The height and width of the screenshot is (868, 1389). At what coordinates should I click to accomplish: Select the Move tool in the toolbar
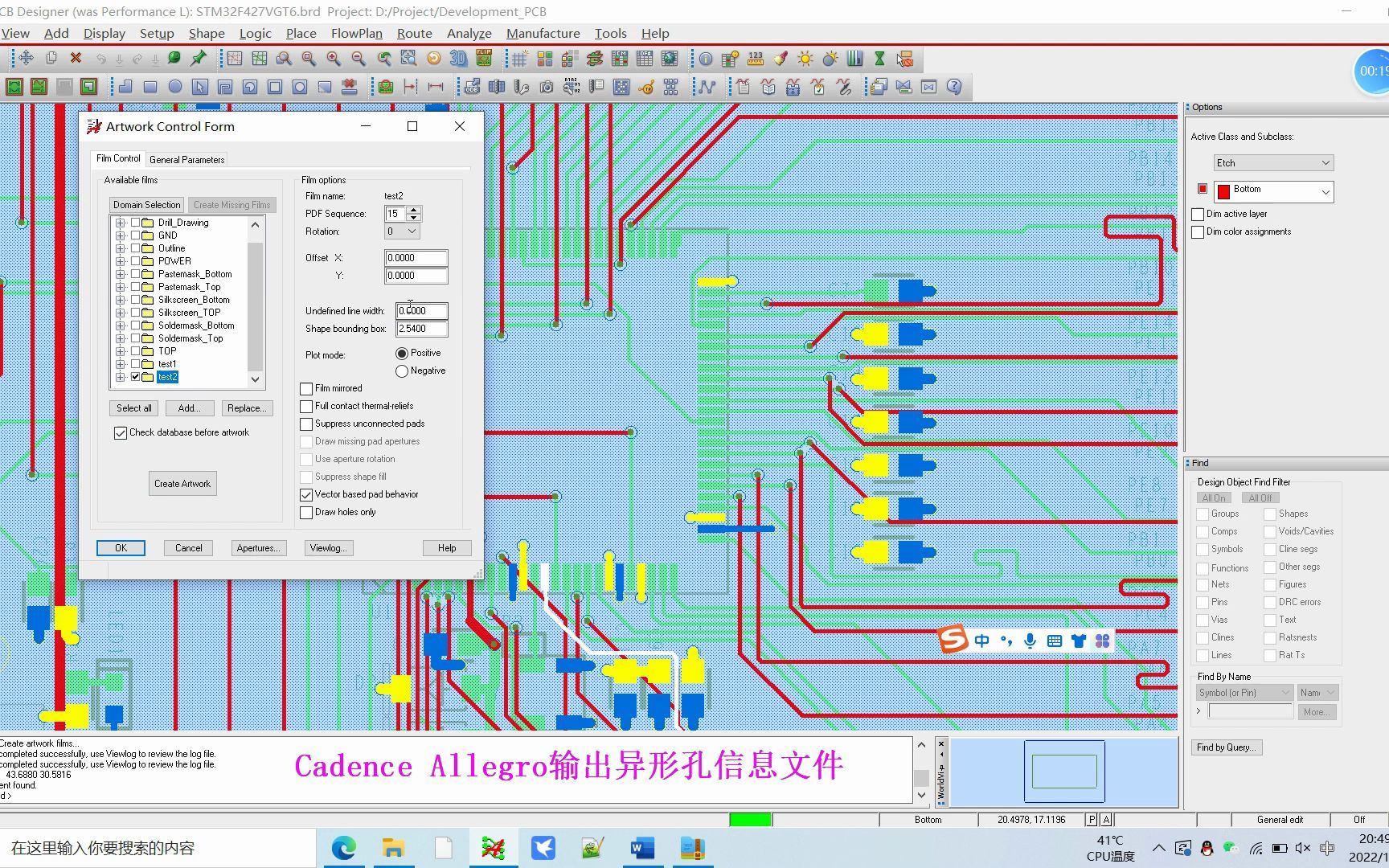tap(27, 59)
